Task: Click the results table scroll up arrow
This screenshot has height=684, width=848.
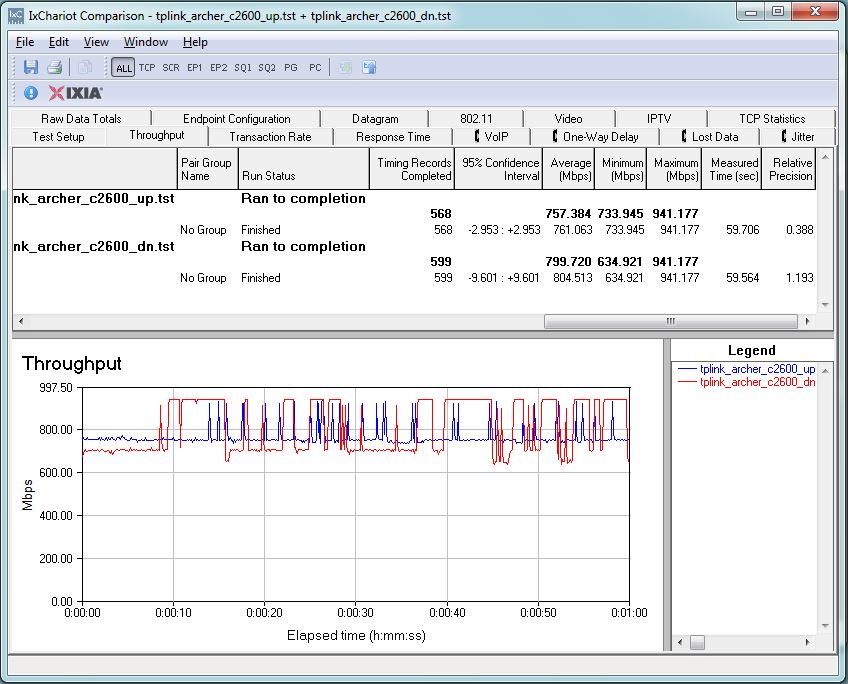Action: (x=825, y=157)
